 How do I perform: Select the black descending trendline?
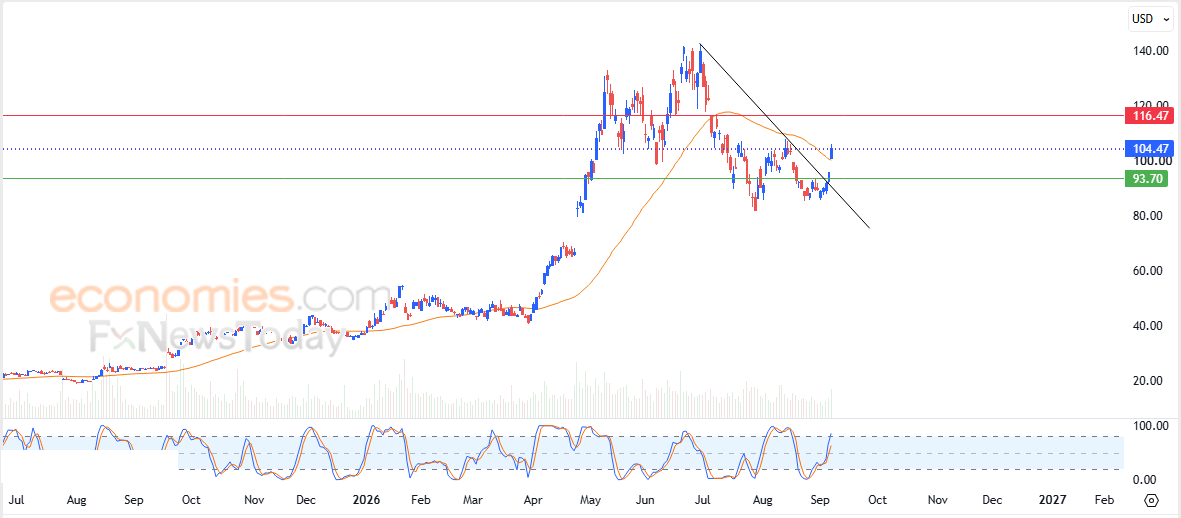pyautogui.click(x=783, y=136)
